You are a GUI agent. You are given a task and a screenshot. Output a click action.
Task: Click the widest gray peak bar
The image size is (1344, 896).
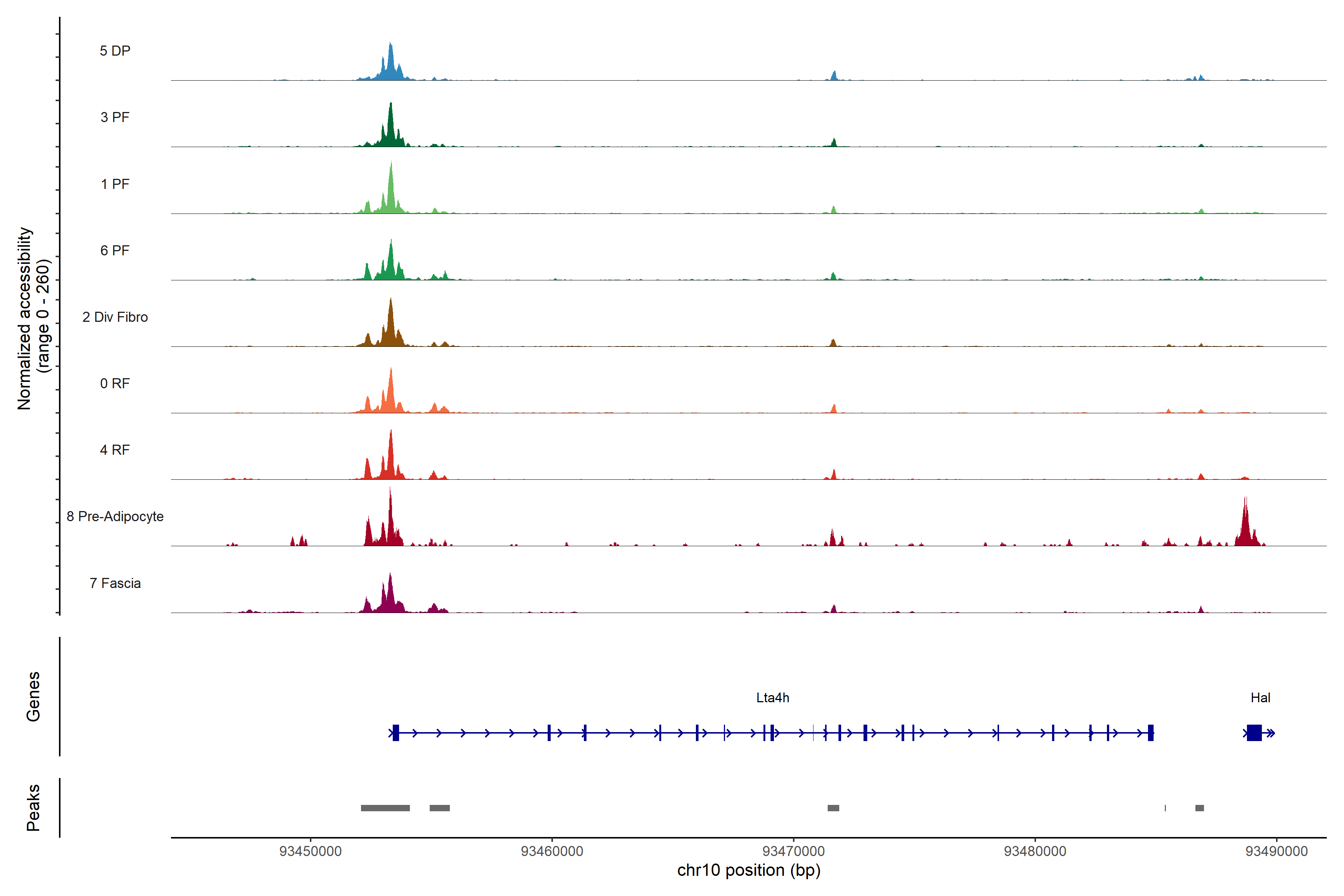click(x=385, y=808)
